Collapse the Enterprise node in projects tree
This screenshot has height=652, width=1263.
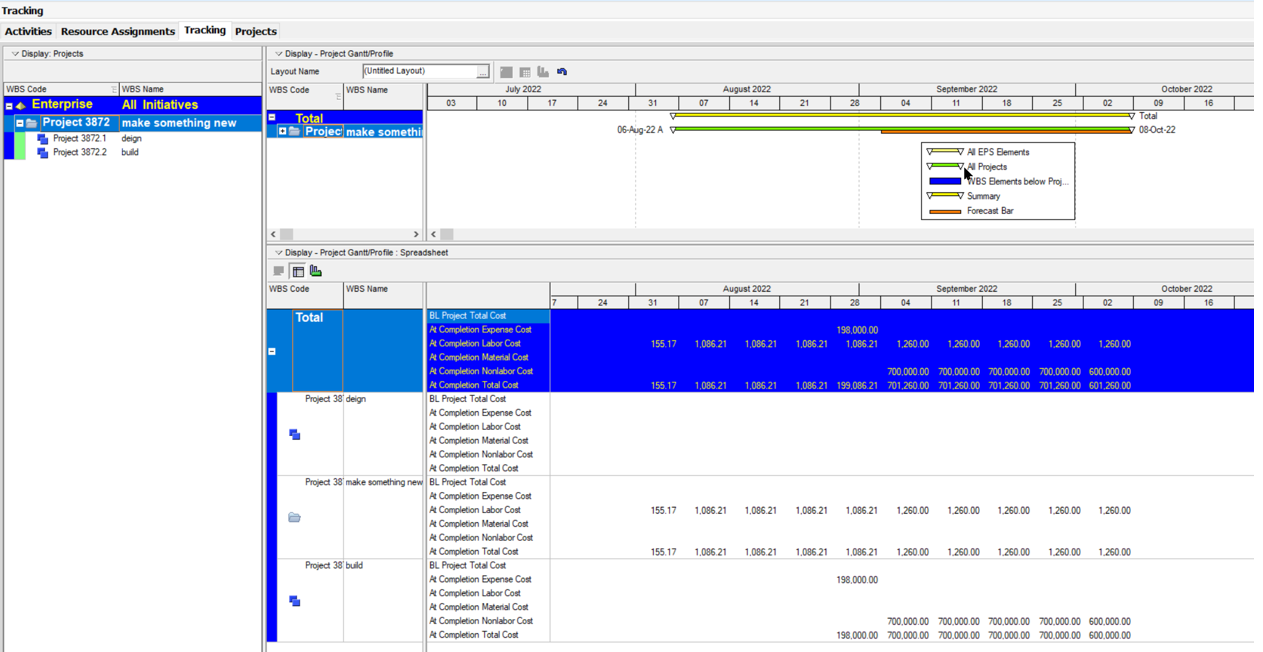pos(9,105)
